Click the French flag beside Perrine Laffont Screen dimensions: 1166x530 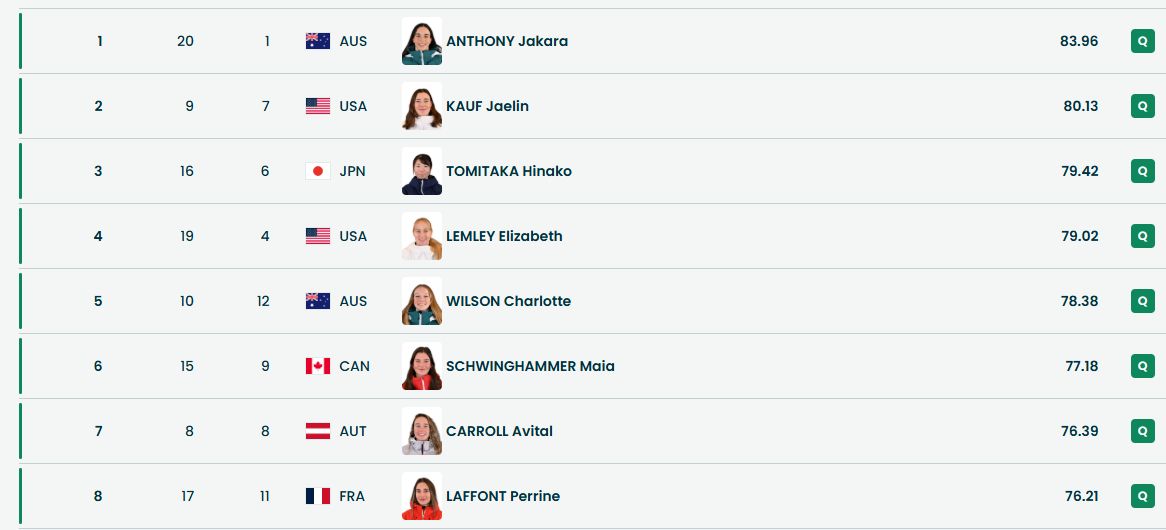click(x=317, y=496)
